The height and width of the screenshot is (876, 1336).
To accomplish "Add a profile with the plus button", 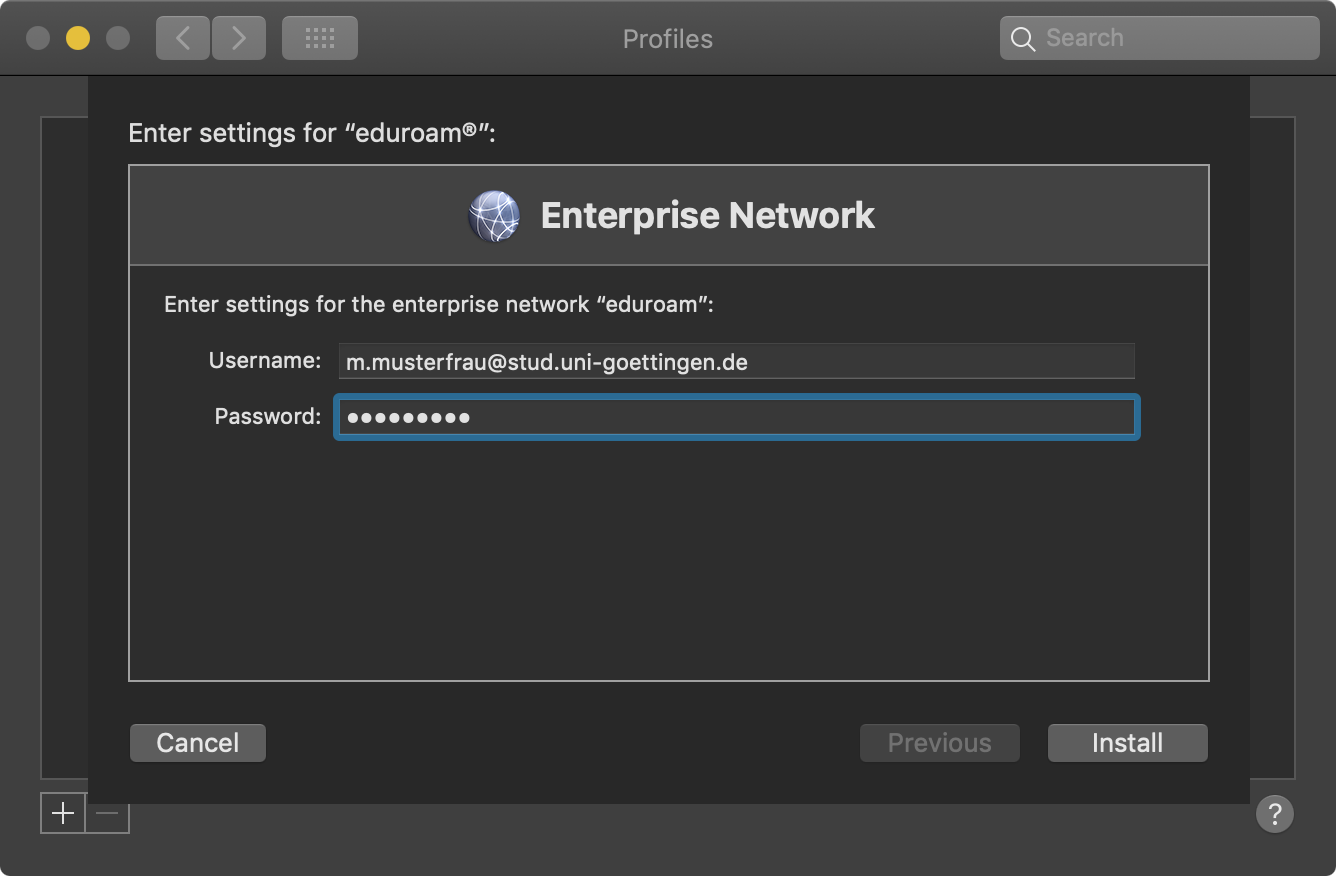I will point(63,813).
